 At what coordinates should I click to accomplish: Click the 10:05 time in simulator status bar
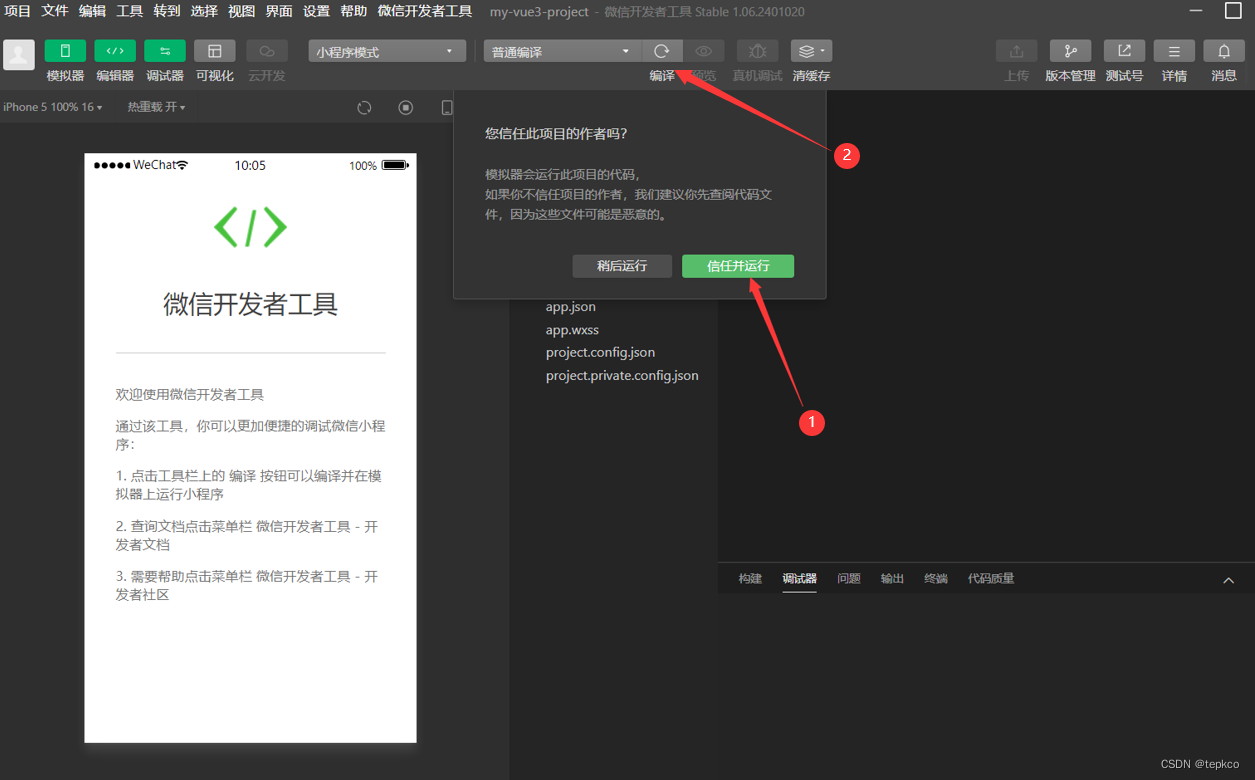(250, 165)
